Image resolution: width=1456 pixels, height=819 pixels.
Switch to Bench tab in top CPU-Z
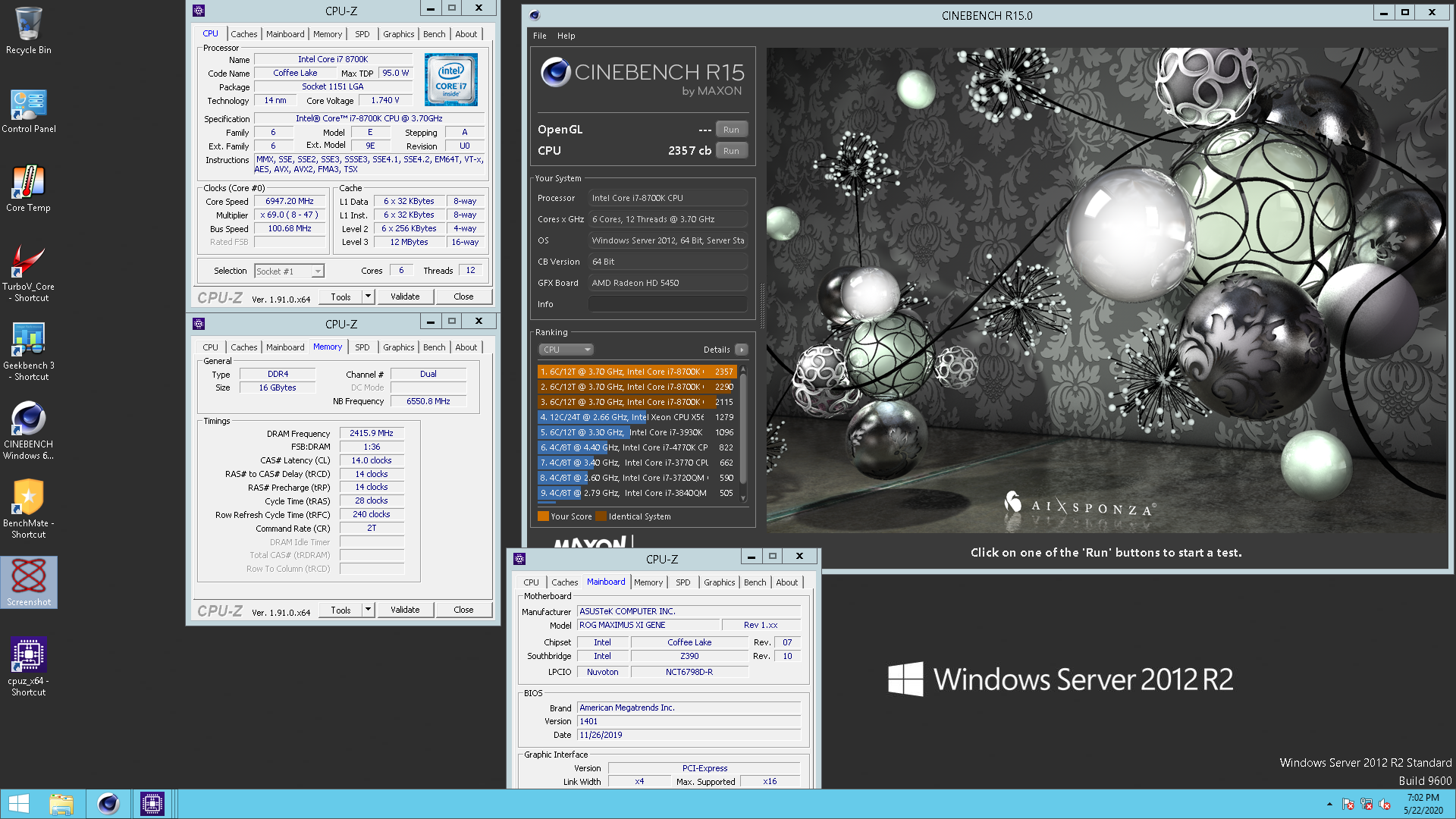pyautogui.click(x=435, y=34)
